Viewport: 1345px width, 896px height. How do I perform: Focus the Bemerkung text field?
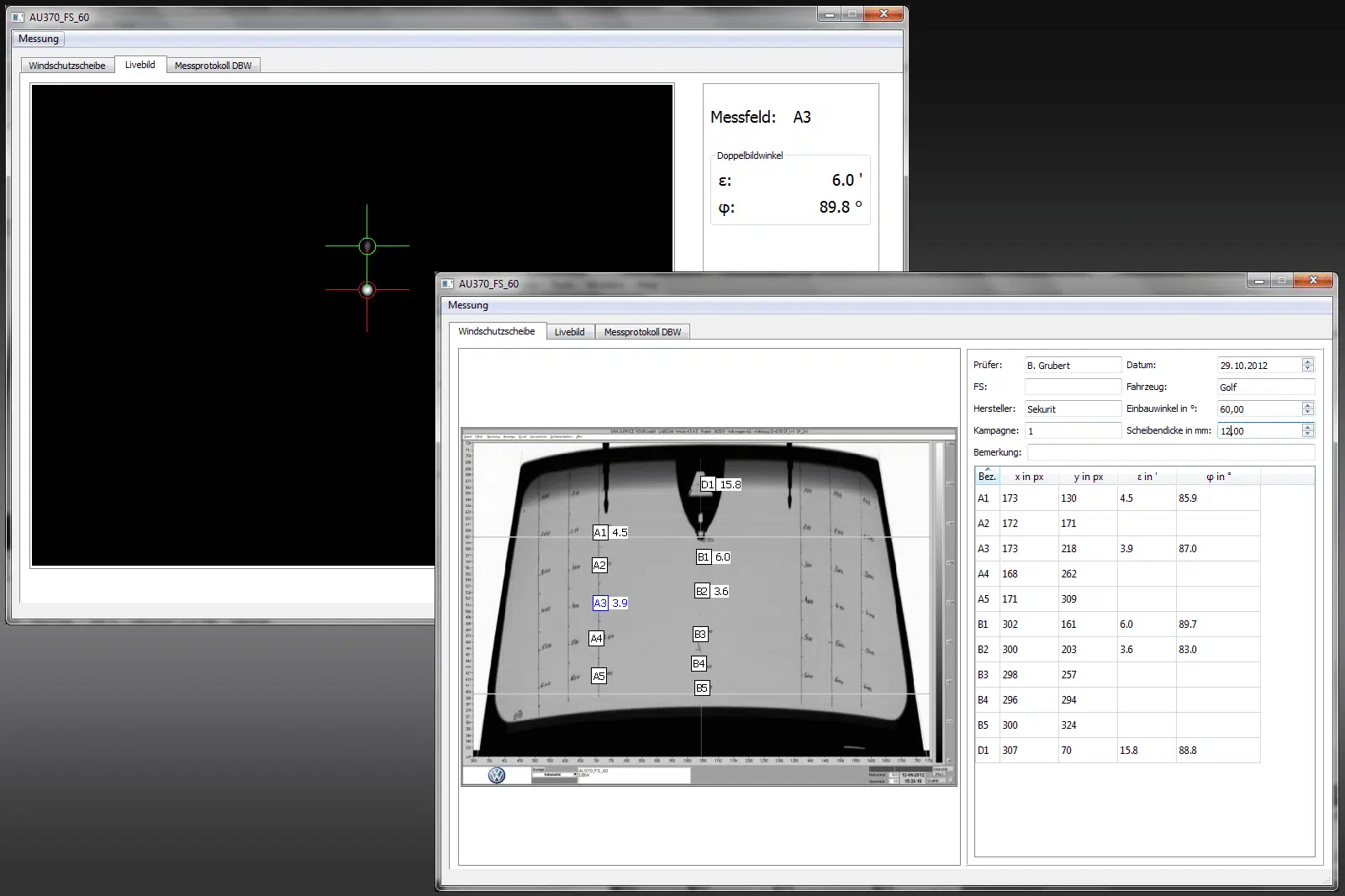tap(1170, 452)
